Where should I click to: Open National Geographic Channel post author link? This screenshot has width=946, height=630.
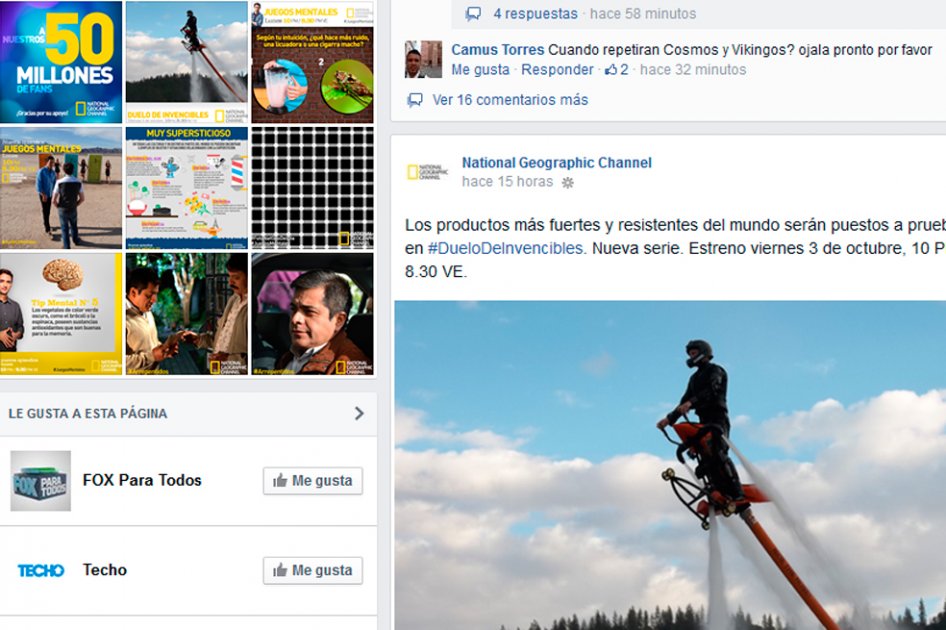(557, 162)
